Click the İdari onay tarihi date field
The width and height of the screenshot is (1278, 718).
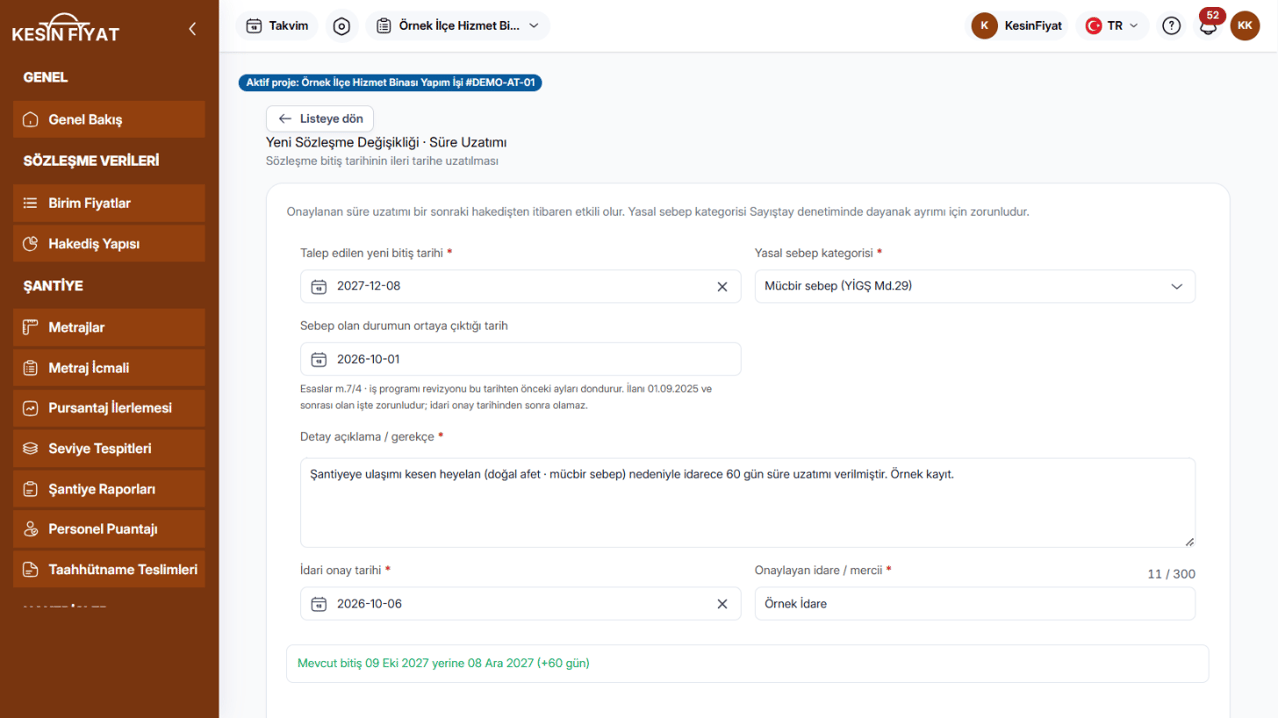[x=520, y=604]
